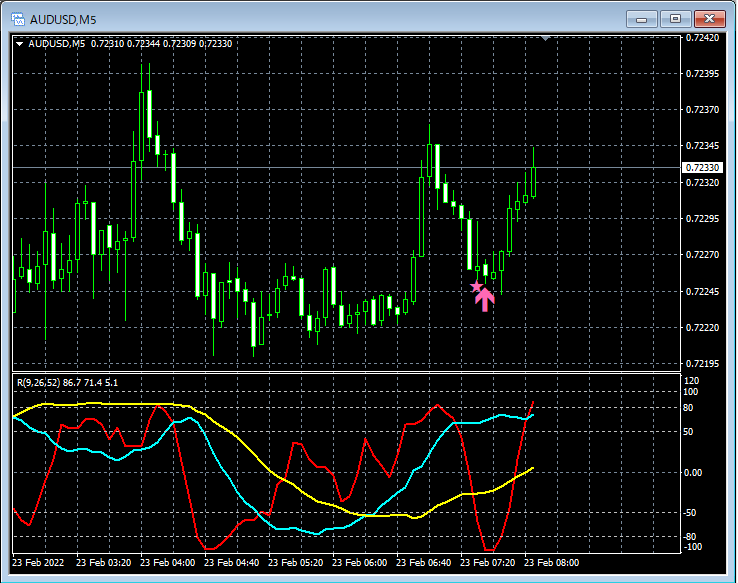Click the 23 Feb 04:00 time label
Screen dimensions: 738x583
tap(168, 563)
